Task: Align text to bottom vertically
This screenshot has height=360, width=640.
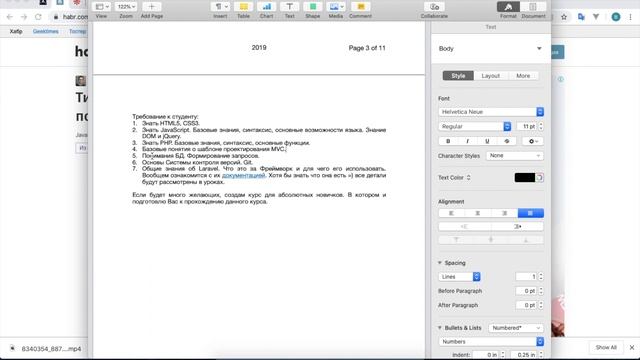Action: [526, 240]
